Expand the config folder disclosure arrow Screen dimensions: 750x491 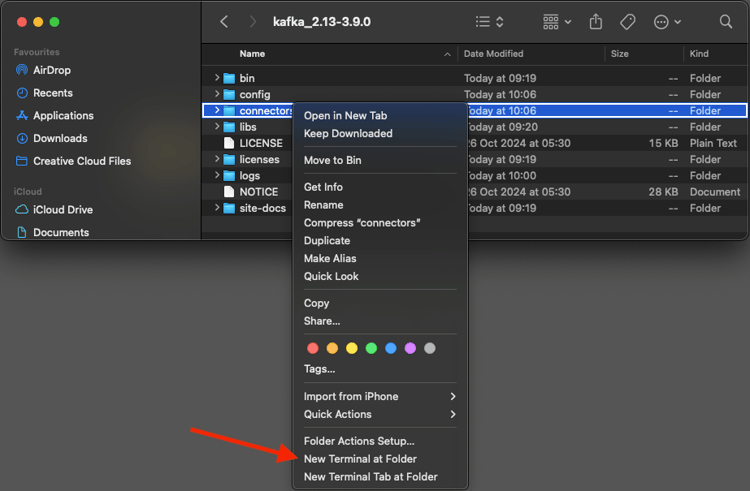click(x=217, y=94)
